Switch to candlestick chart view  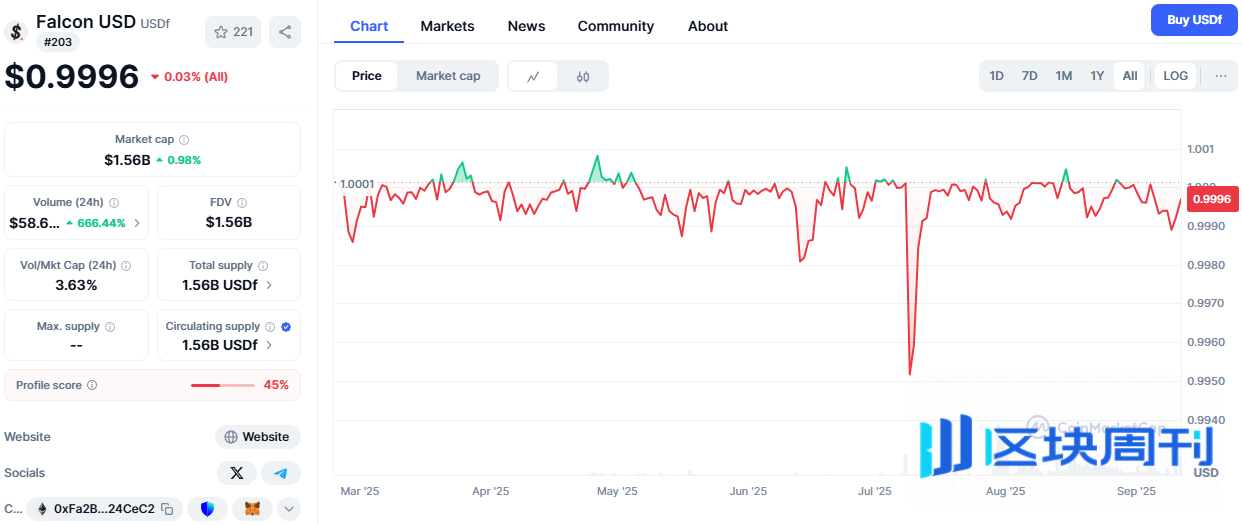pos(583,76)
